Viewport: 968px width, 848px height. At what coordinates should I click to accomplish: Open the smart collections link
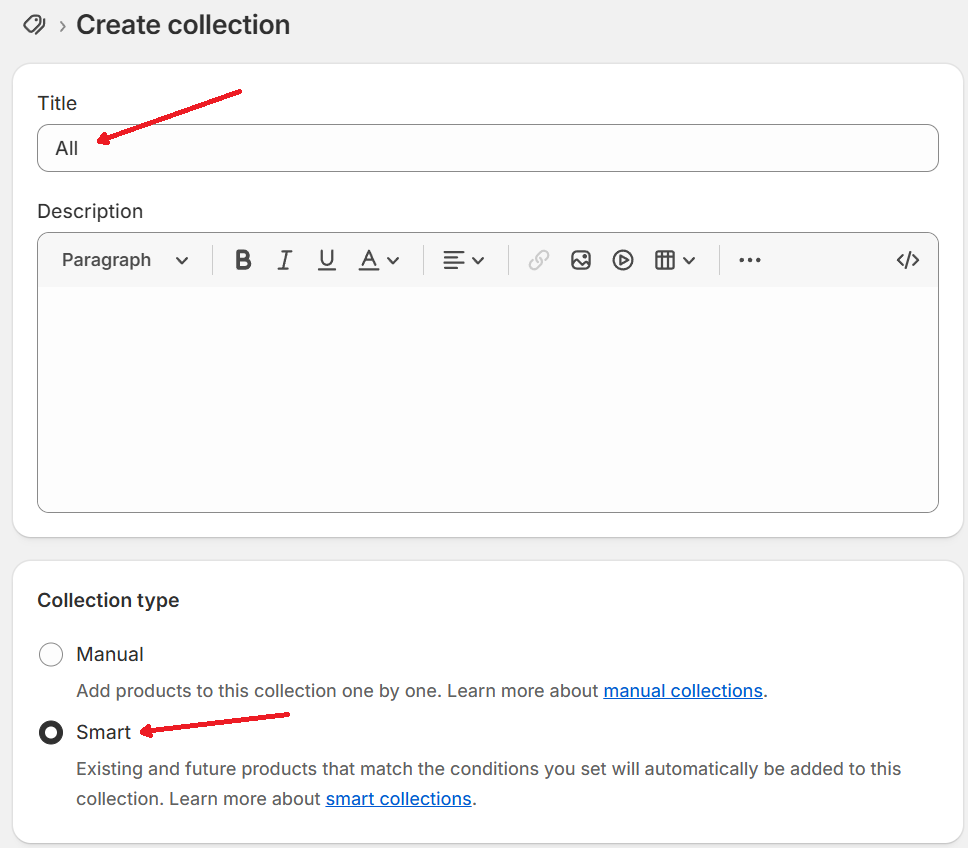[398, 799]
